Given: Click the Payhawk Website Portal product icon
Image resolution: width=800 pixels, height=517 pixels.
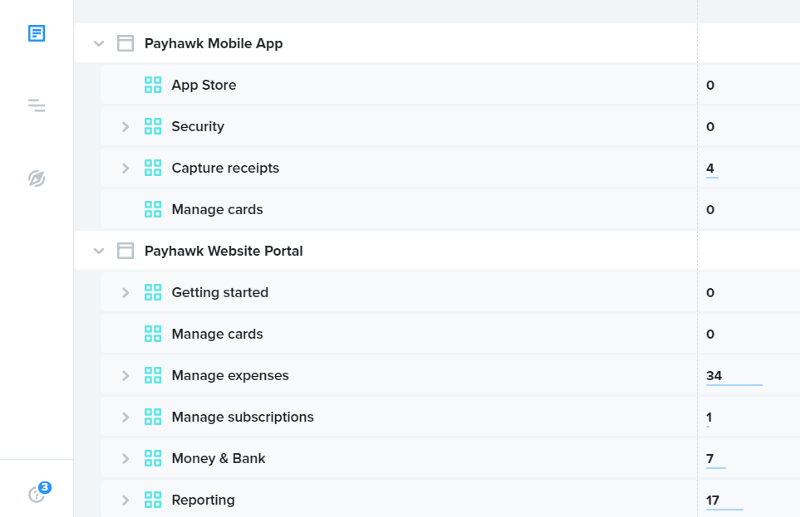Looking at the screenshot, I should [x=126, y=251].
